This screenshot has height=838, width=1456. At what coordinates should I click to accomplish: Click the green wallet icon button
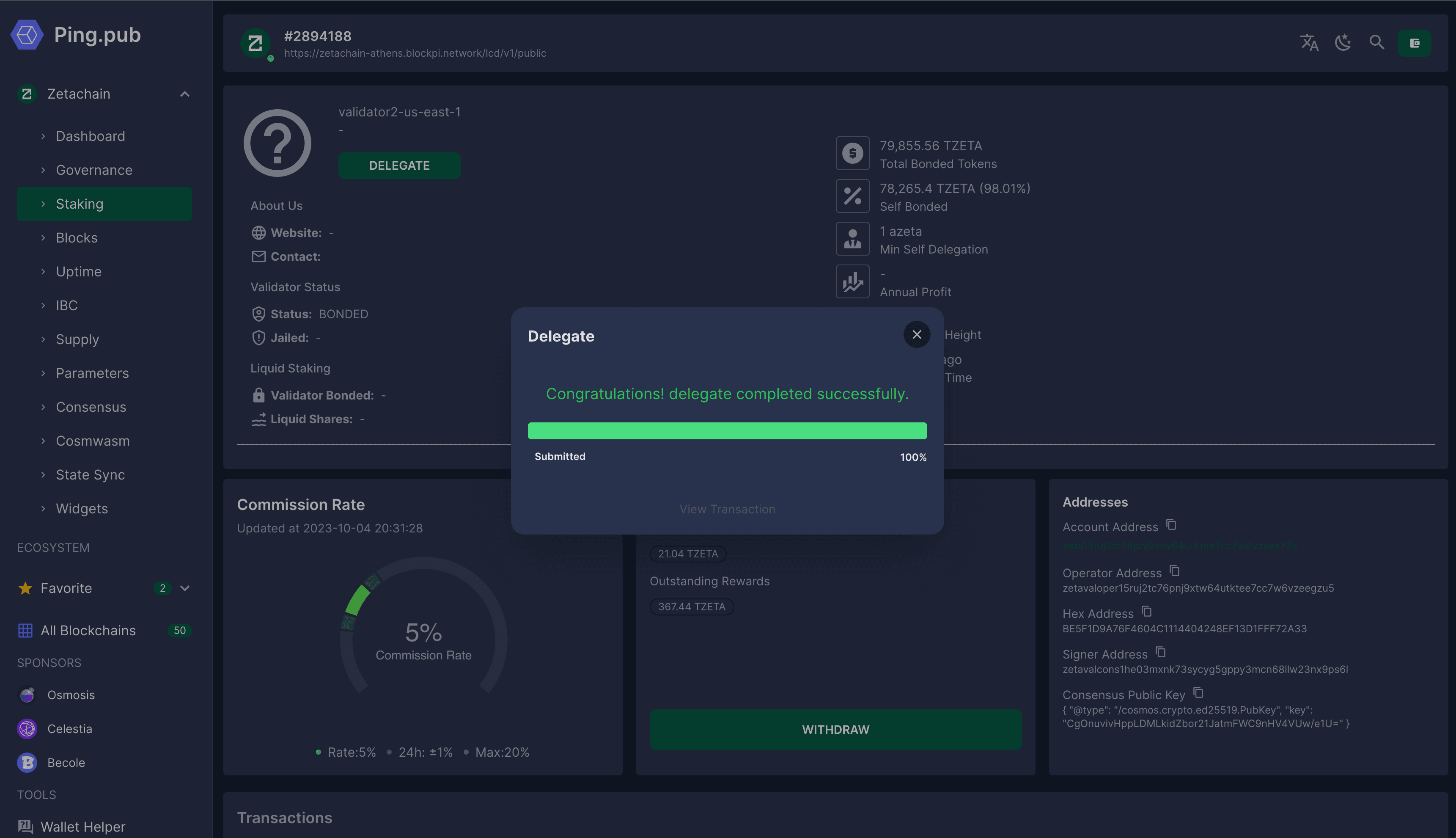click(1414, 43)
